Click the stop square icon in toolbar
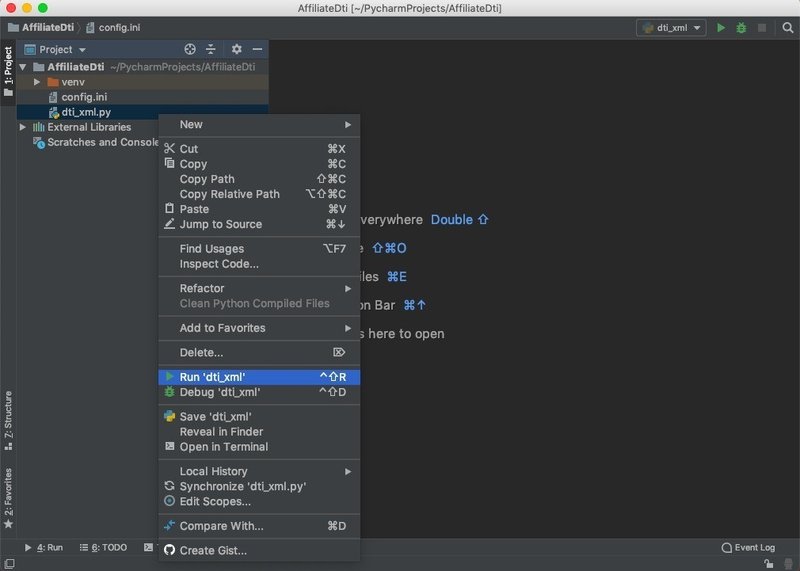The width and height of the screenshot is (800, 571). [762, 28]
